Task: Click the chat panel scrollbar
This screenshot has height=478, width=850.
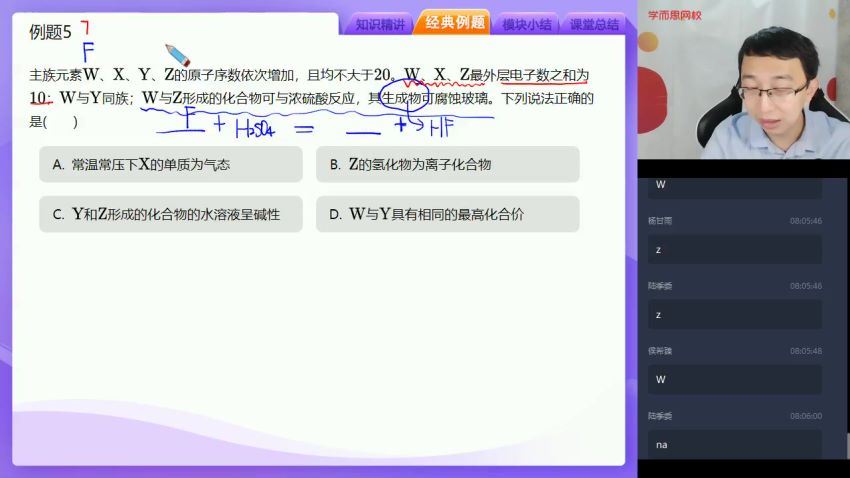Action: pyautogui.click(x=847, y=445)
